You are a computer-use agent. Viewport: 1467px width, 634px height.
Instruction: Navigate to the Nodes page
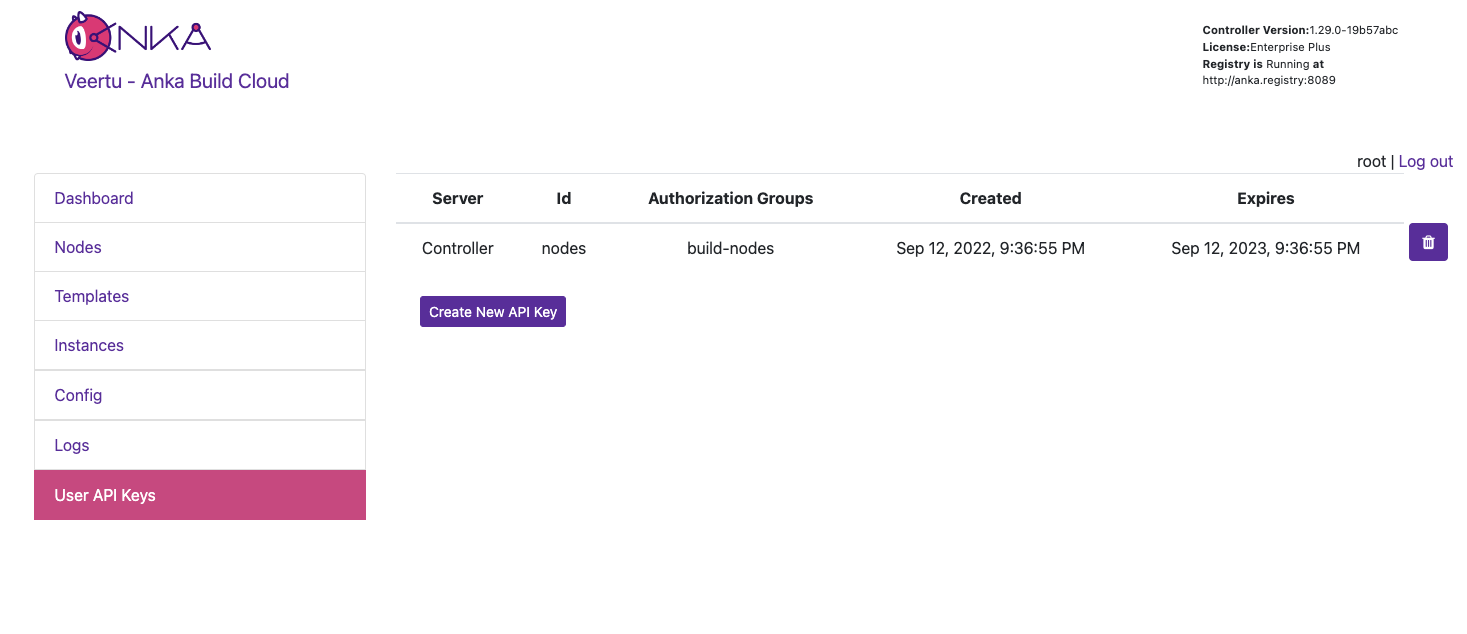77,247
